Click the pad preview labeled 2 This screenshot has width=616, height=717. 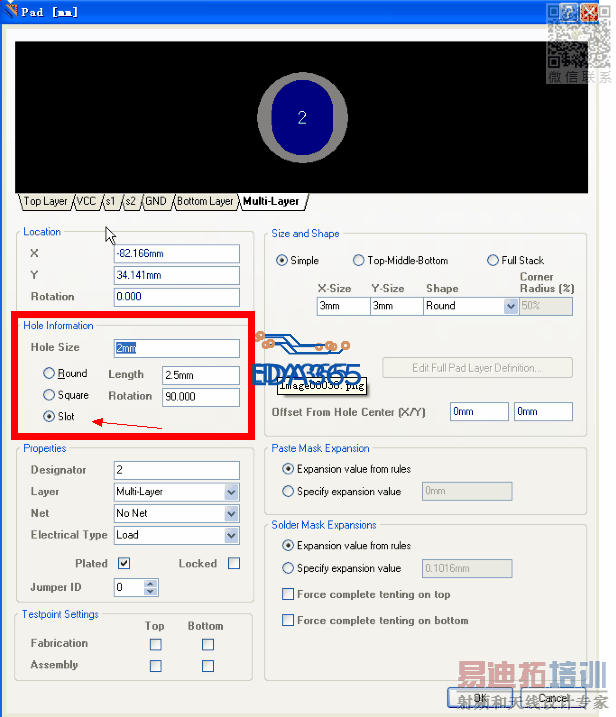[x=302, y=118]
